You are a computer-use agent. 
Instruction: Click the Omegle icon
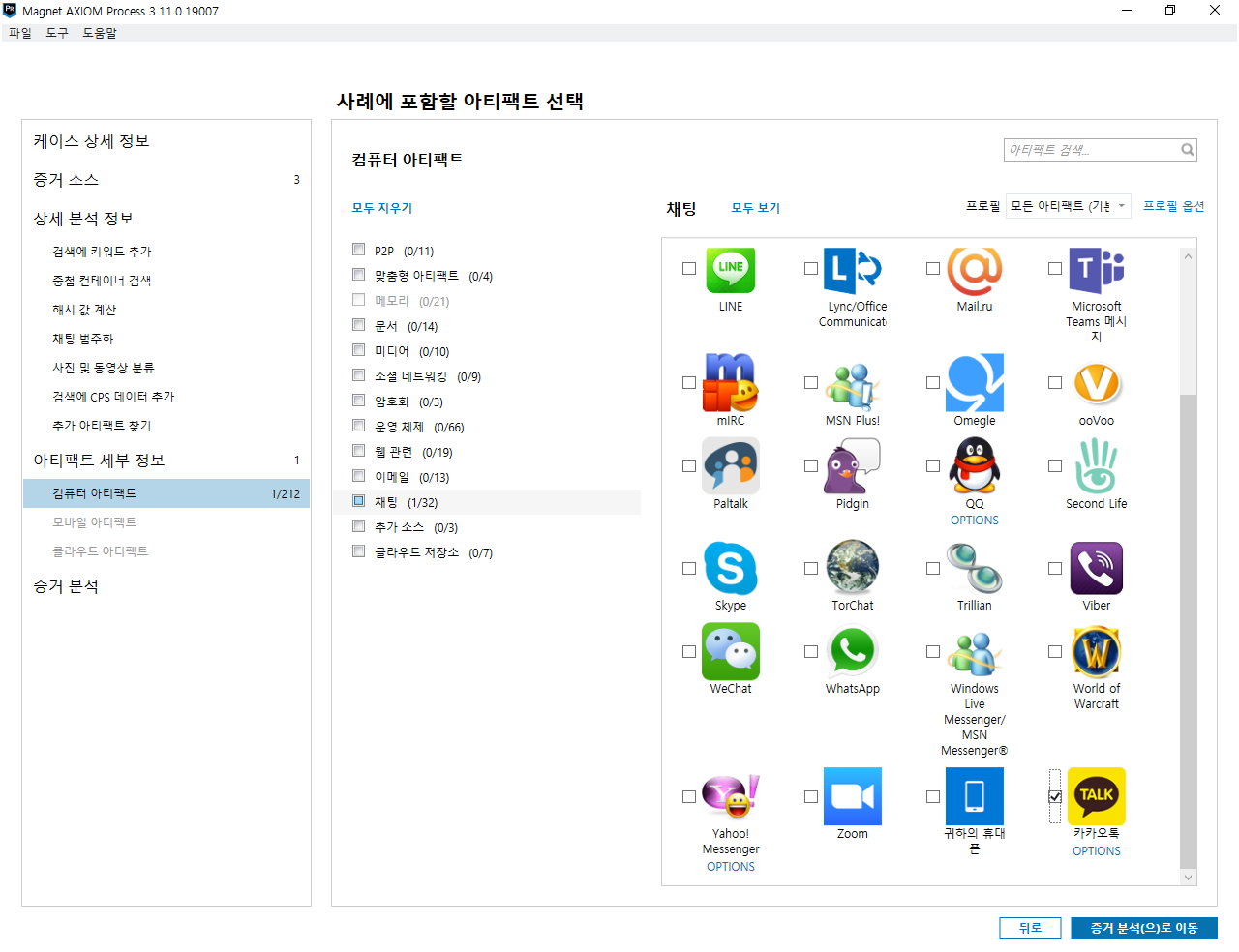click(x=975, y=382)
